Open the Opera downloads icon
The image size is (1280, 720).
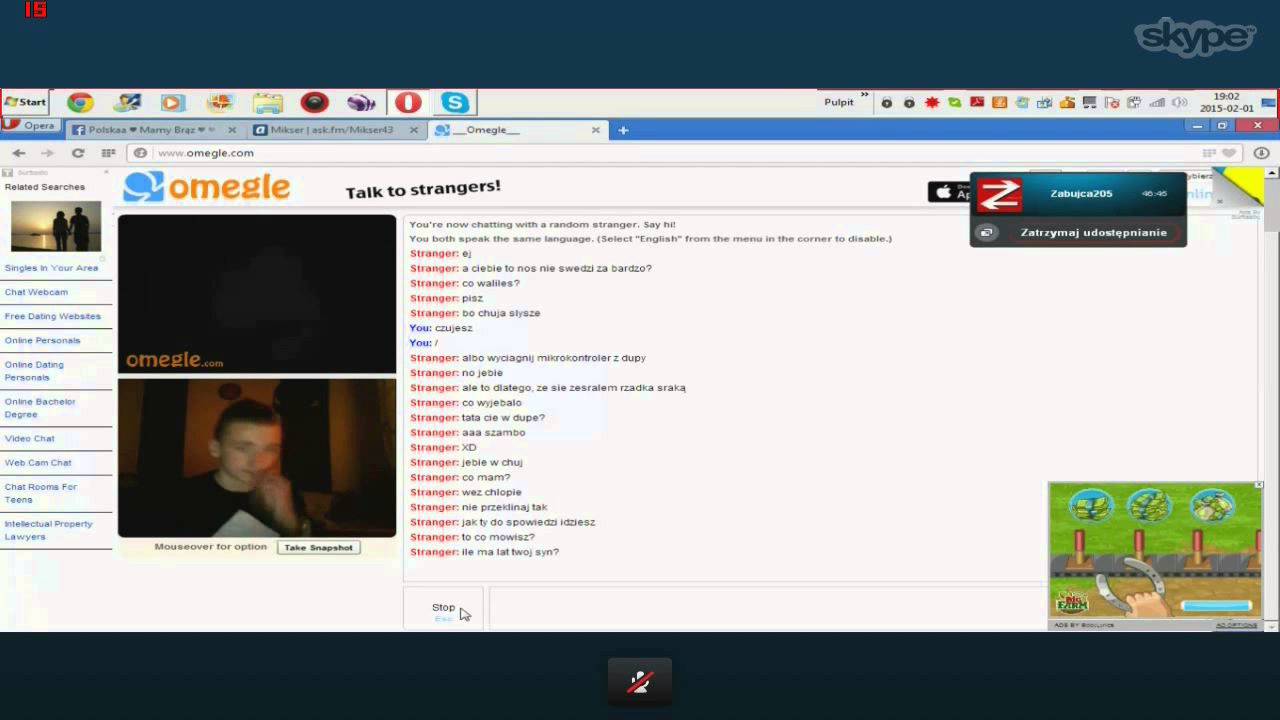tap(1262, 153)
